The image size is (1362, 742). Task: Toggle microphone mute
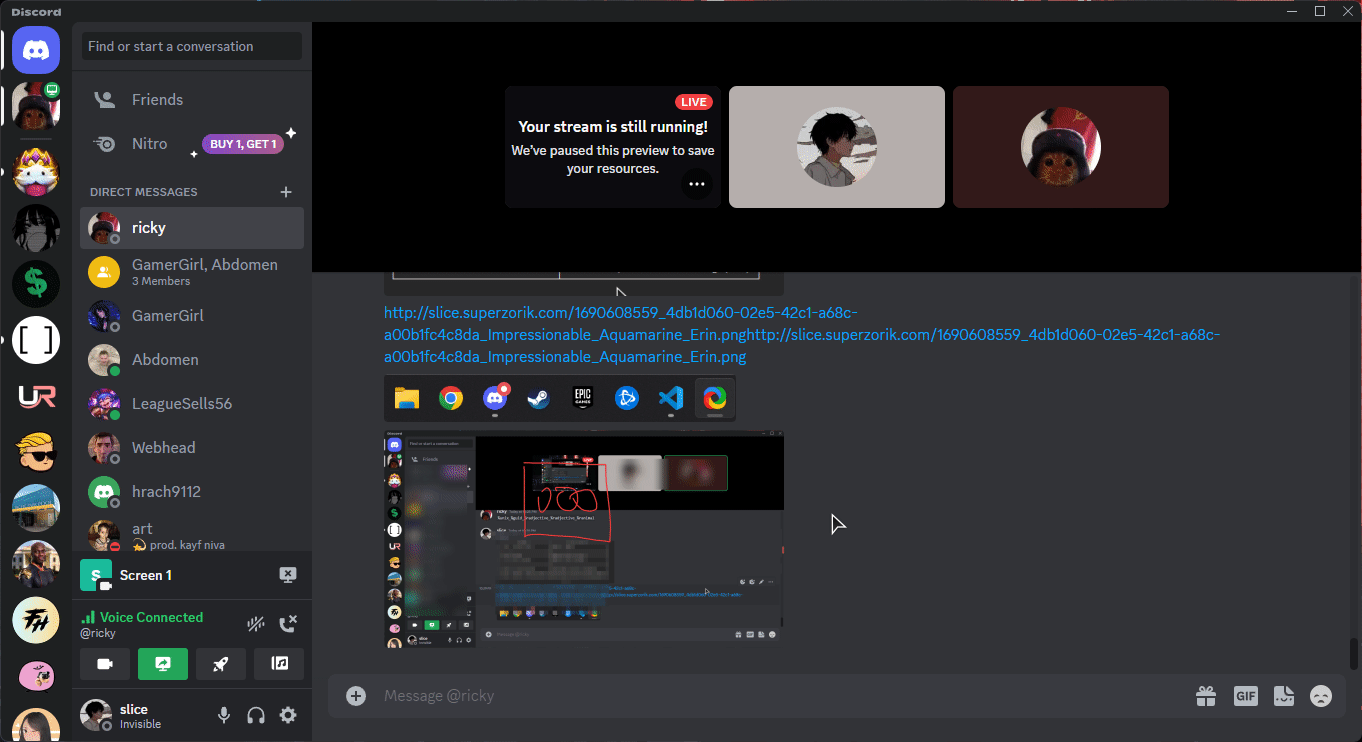click(x=224, y=715)
